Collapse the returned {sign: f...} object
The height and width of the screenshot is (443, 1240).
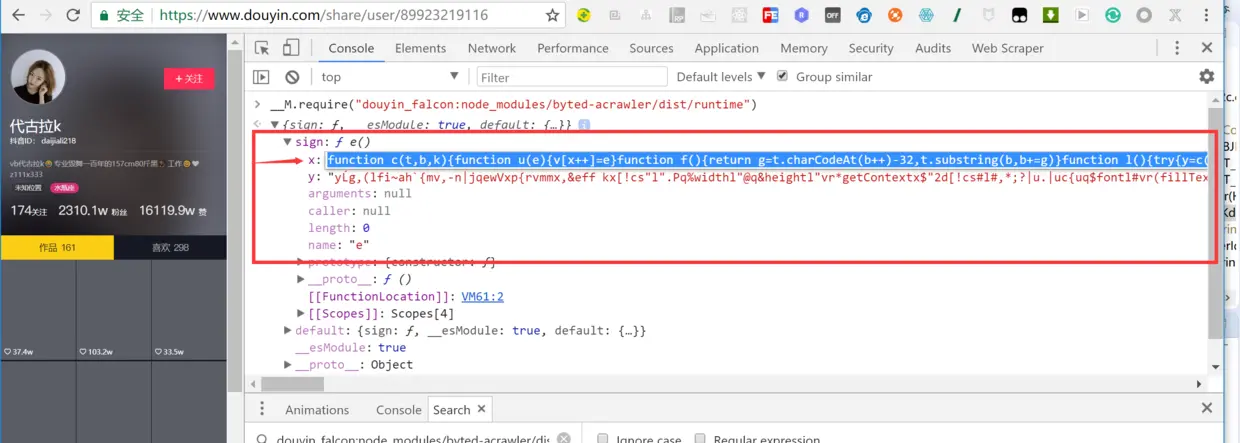(x=276, y=125)
